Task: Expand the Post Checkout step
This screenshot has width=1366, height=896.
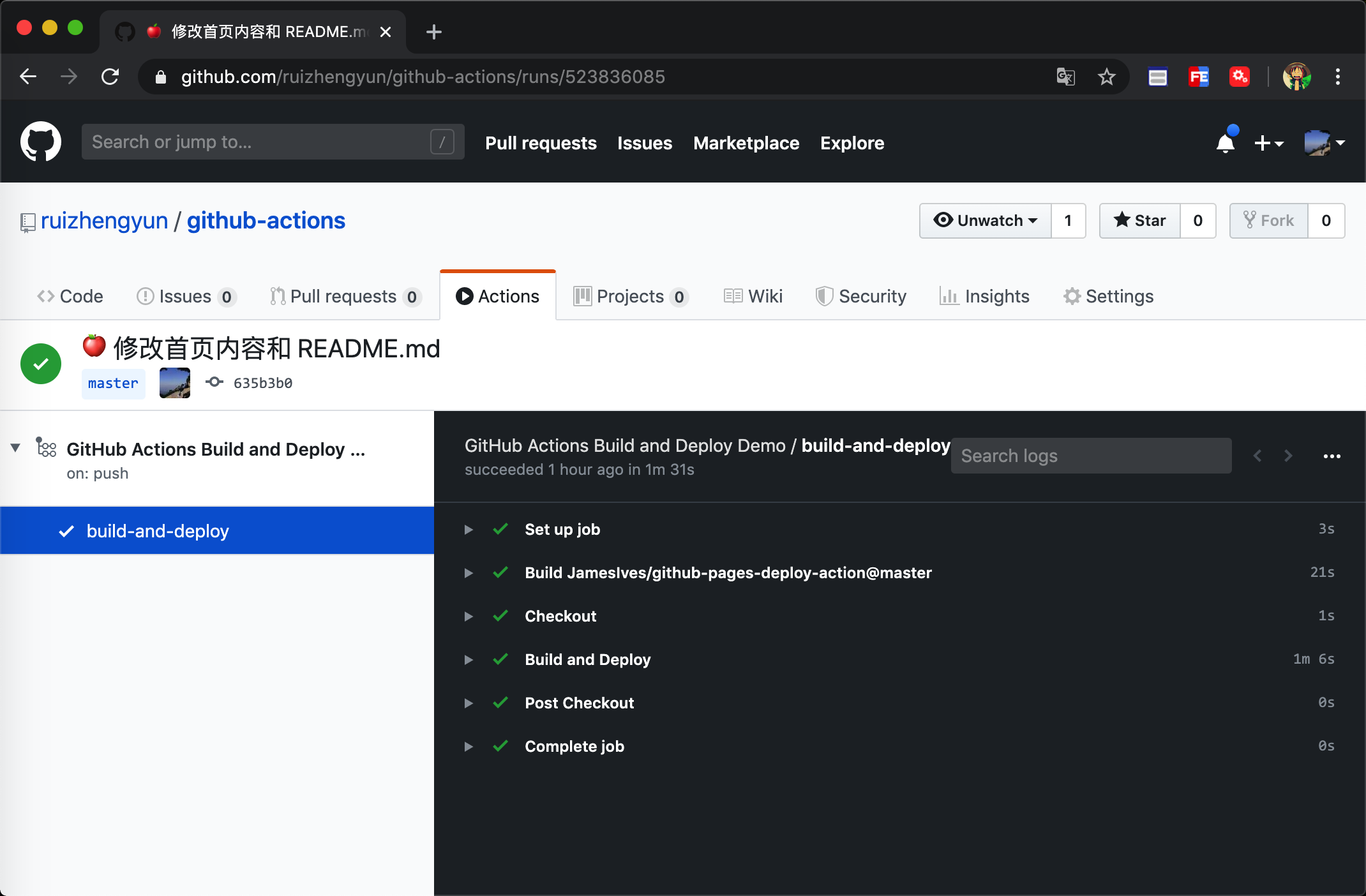Action: [469, 703]
